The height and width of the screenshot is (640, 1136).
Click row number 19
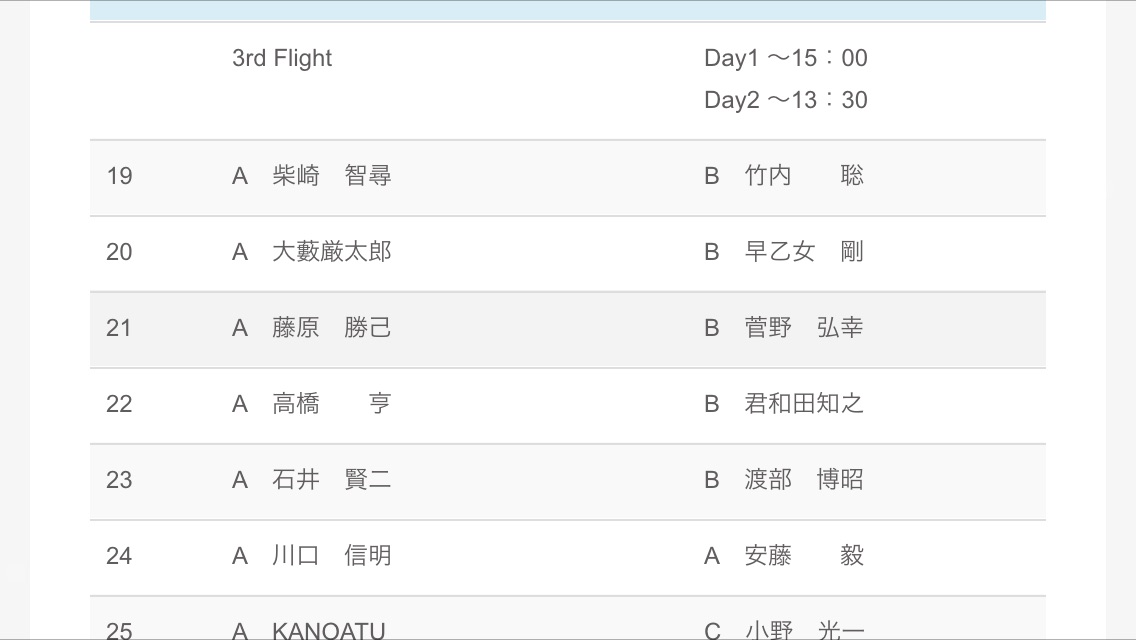pos(119,177)
